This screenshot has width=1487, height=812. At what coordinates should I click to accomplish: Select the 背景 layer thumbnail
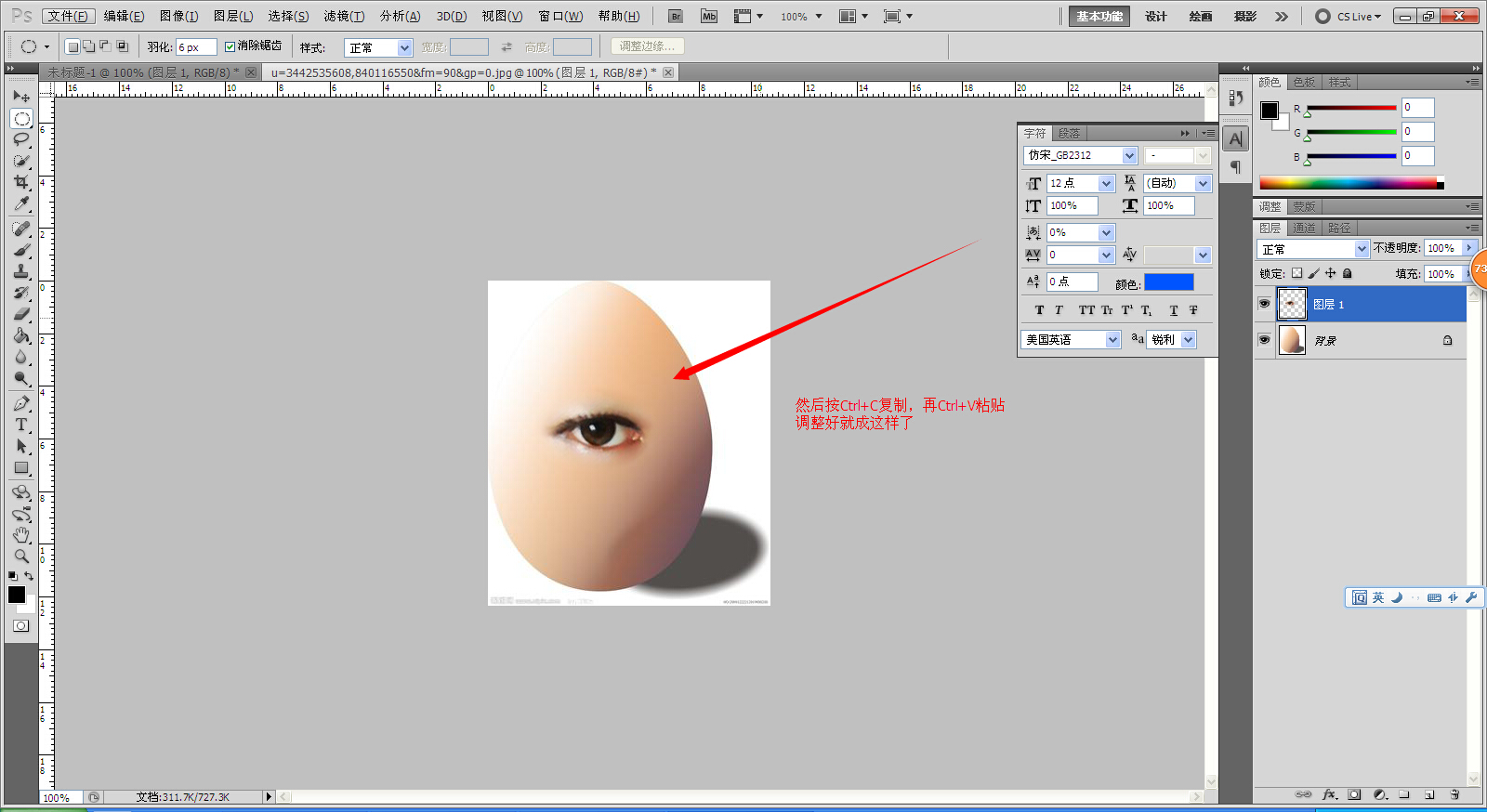pyautogui.click(x=1292, y=340)
